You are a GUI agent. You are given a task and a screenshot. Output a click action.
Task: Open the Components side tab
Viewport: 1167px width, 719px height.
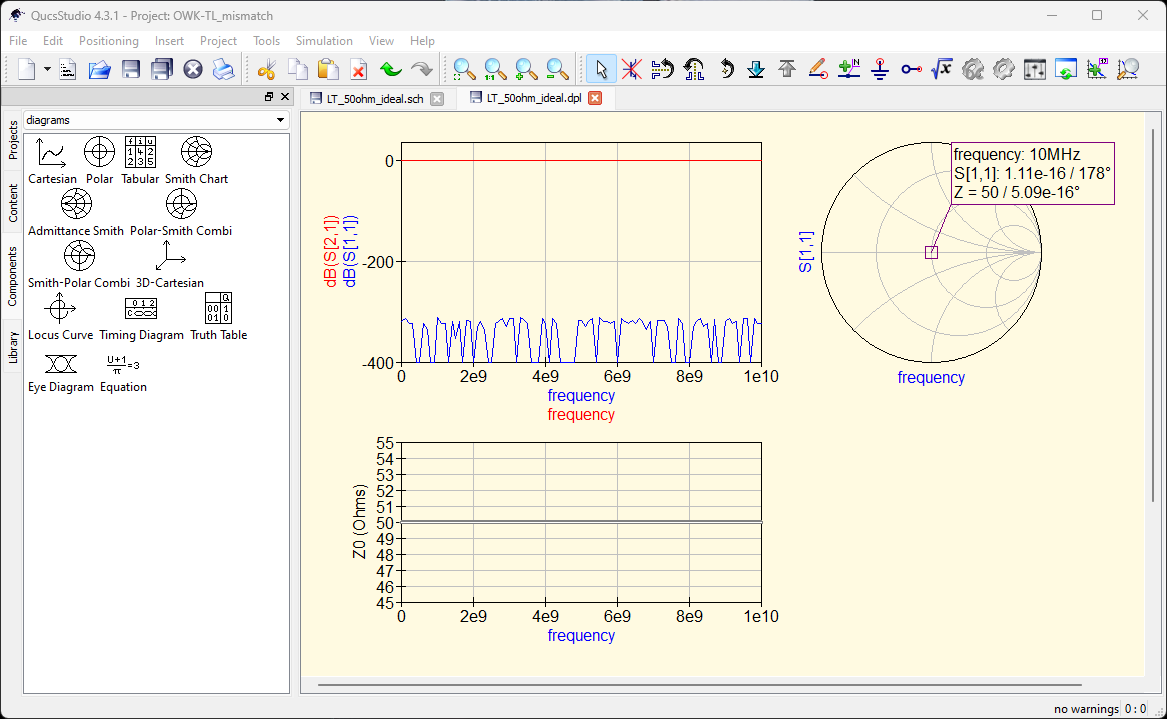(13, 276)
